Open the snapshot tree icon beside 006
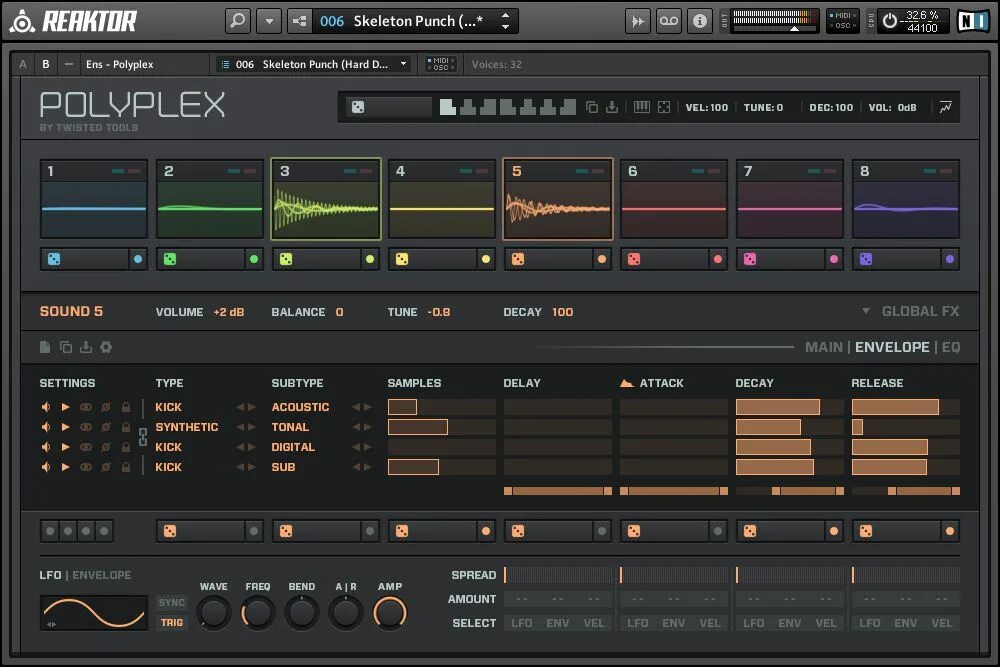 coord(299,21)
